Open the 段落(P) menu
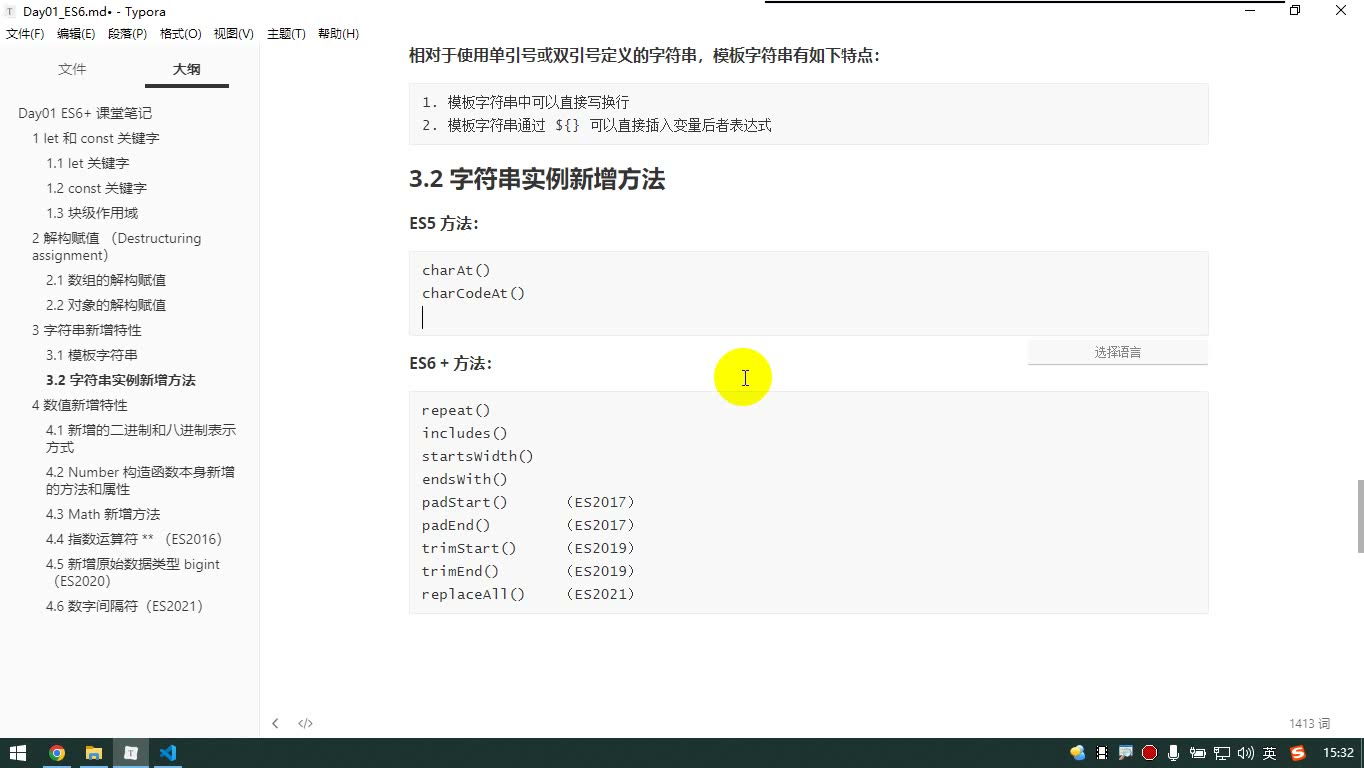Screen dimensions: 1364x768 pyautogui.click(x=127, y=34)
